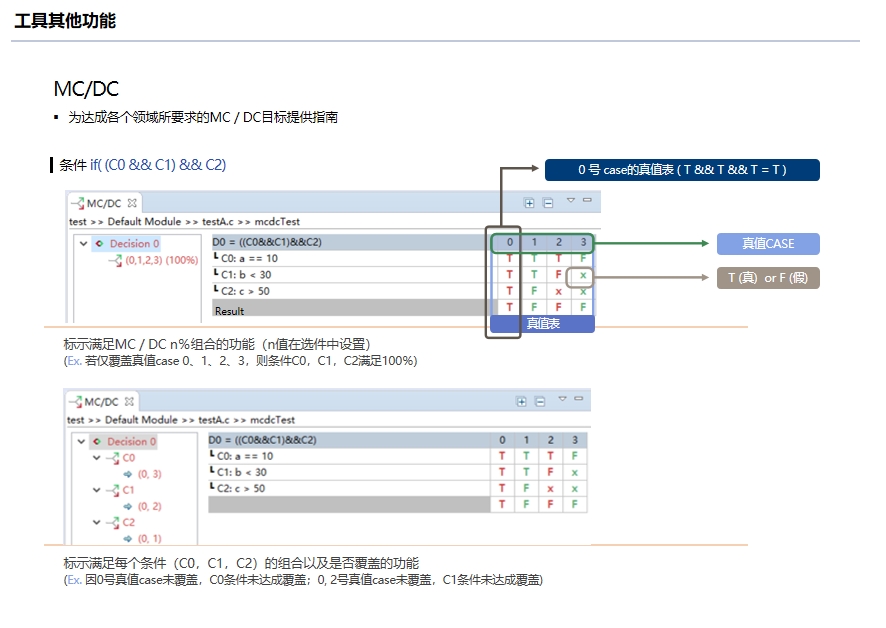
Task: Click Expand All icon in upper MC/DC panel
Action: [529, 203]
